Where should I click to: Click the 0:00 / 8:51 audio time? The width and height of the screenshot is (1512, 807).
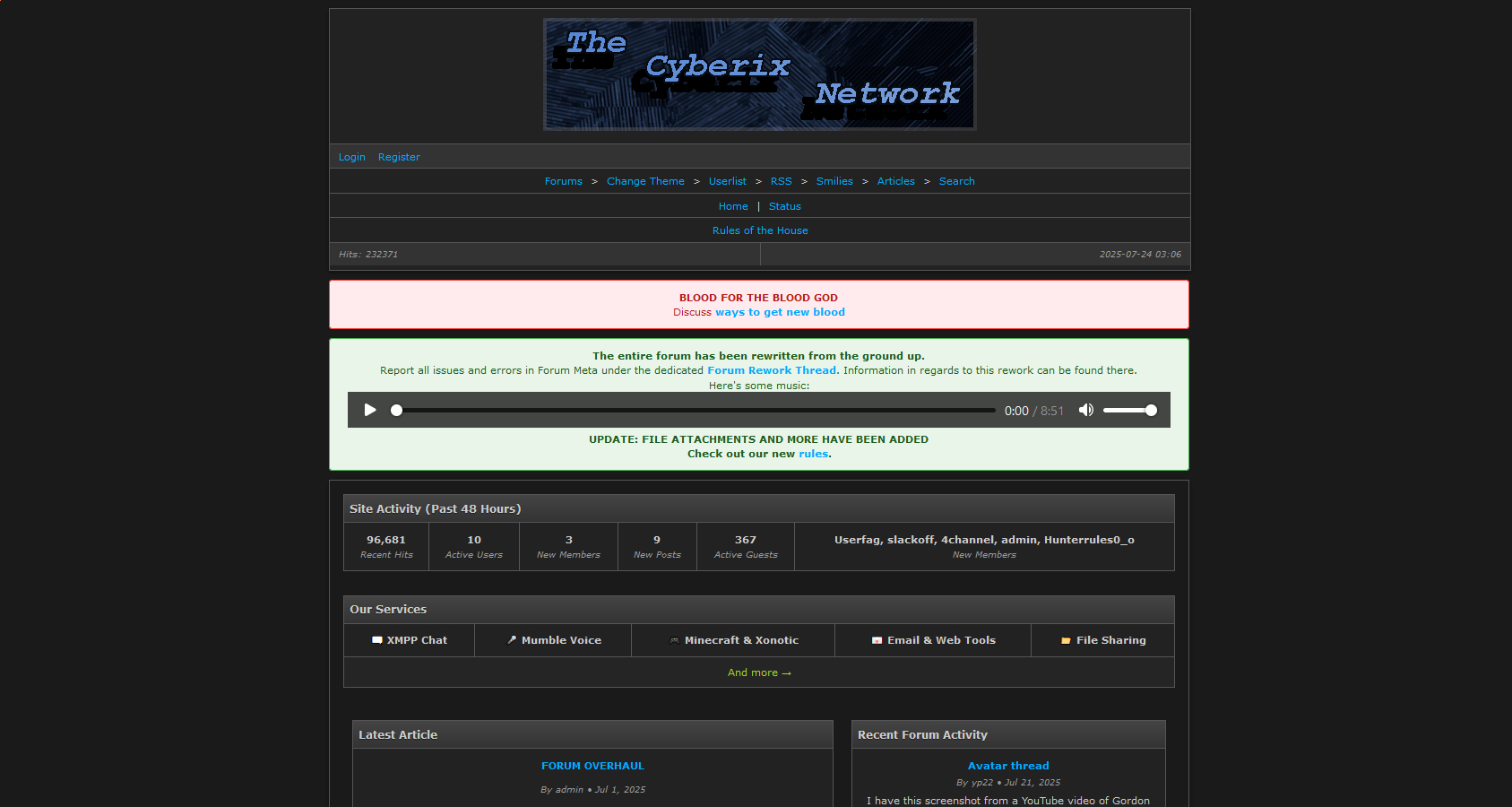pyautogui.click(x=1034, y=411)
